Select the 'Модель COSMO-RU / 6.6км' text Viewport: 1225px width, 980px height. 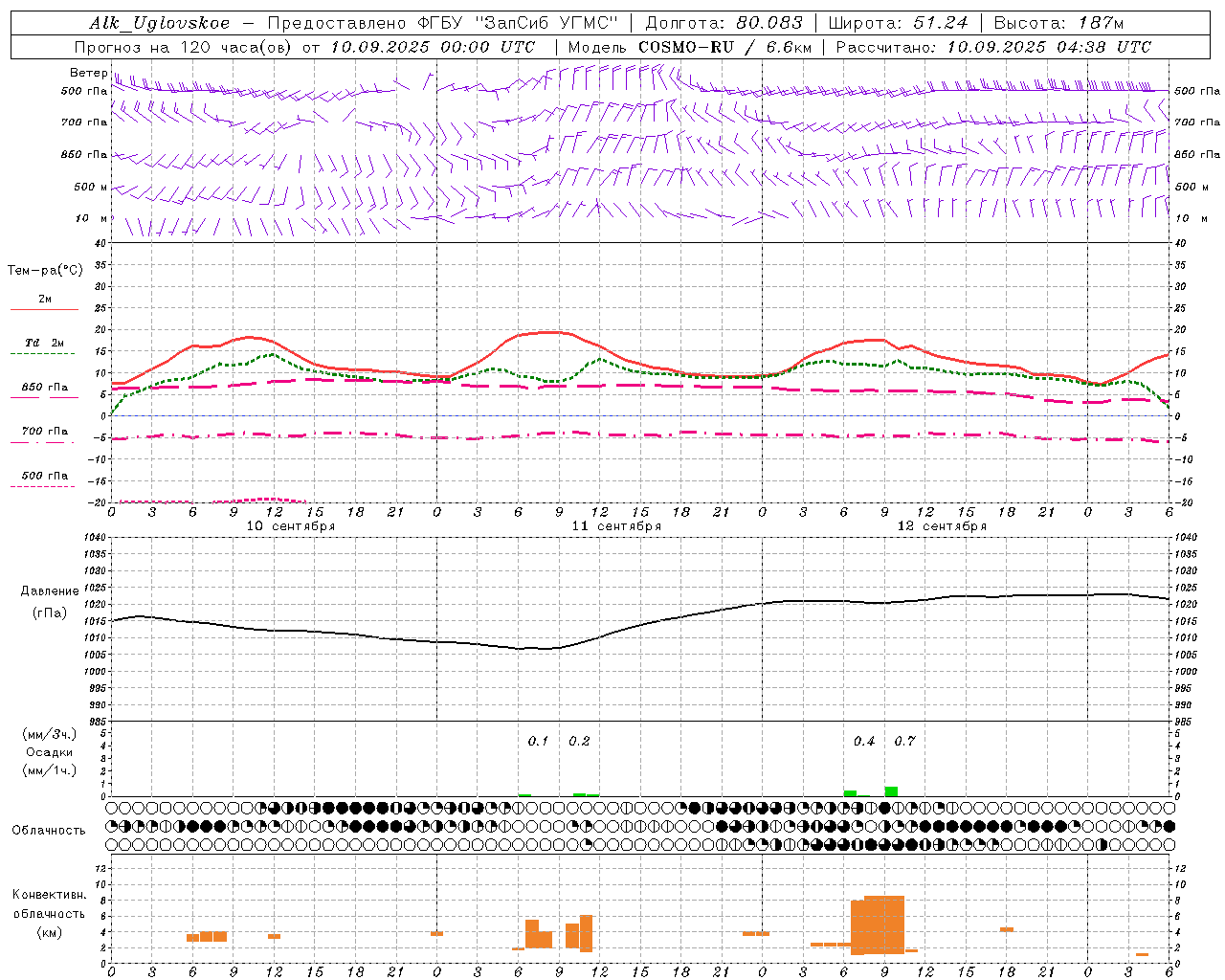coord(689,47)
